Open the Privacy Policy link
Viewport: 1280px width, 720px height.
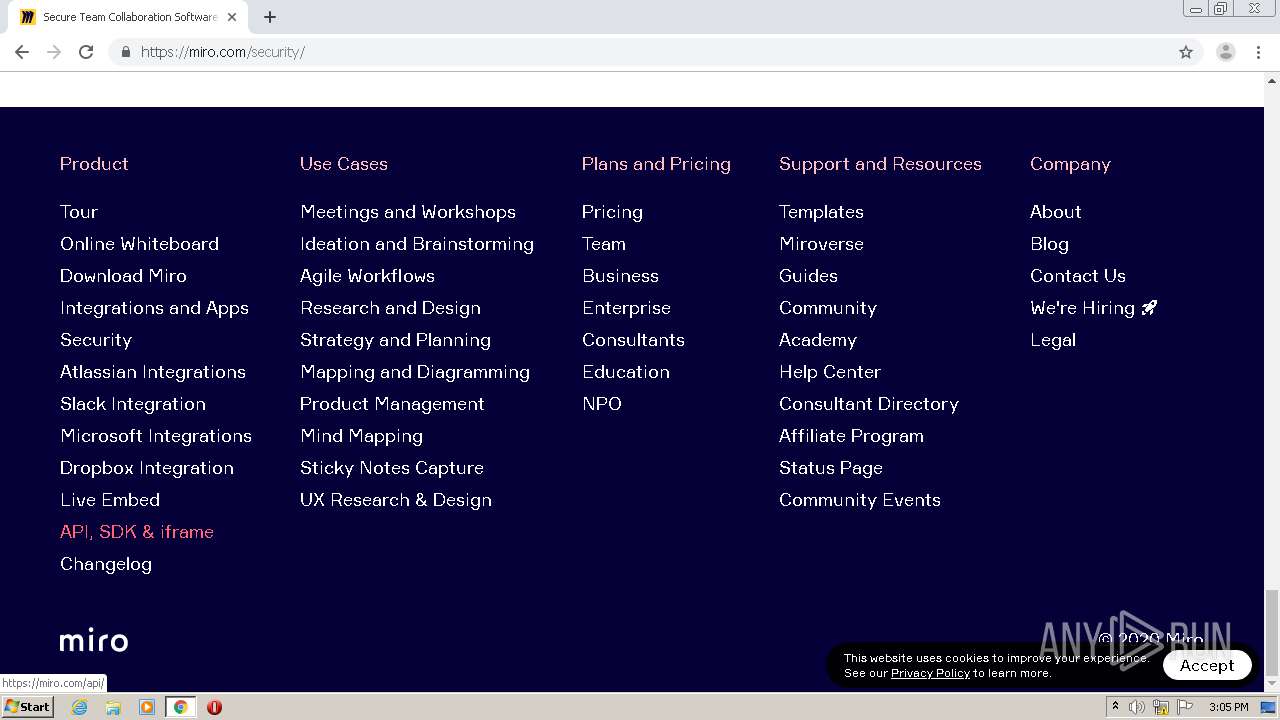pos(930,673)
